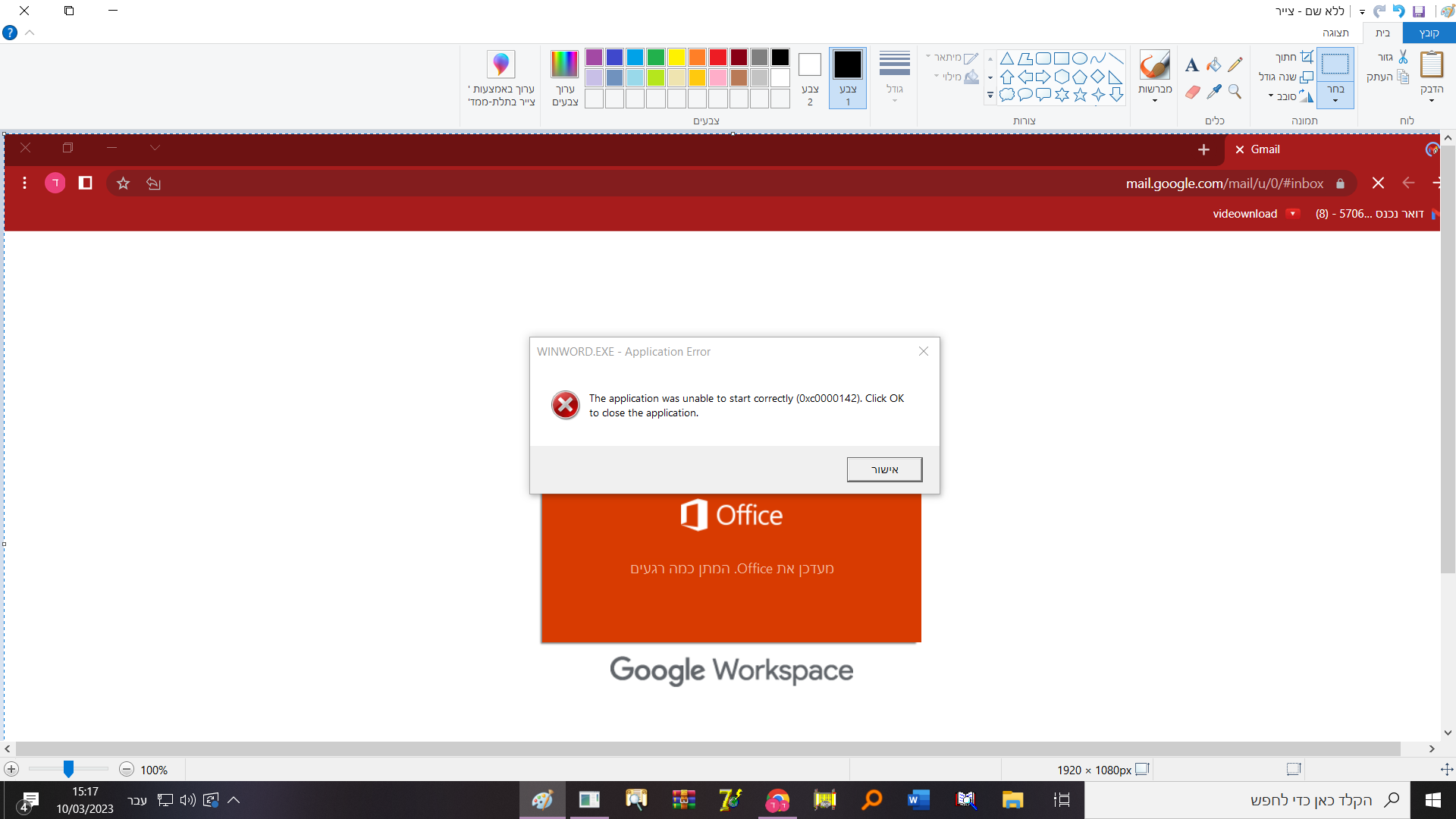The image size is (1456, 819).
Task: Open Edit with Paint 3D
Action: tap(501, 78)
